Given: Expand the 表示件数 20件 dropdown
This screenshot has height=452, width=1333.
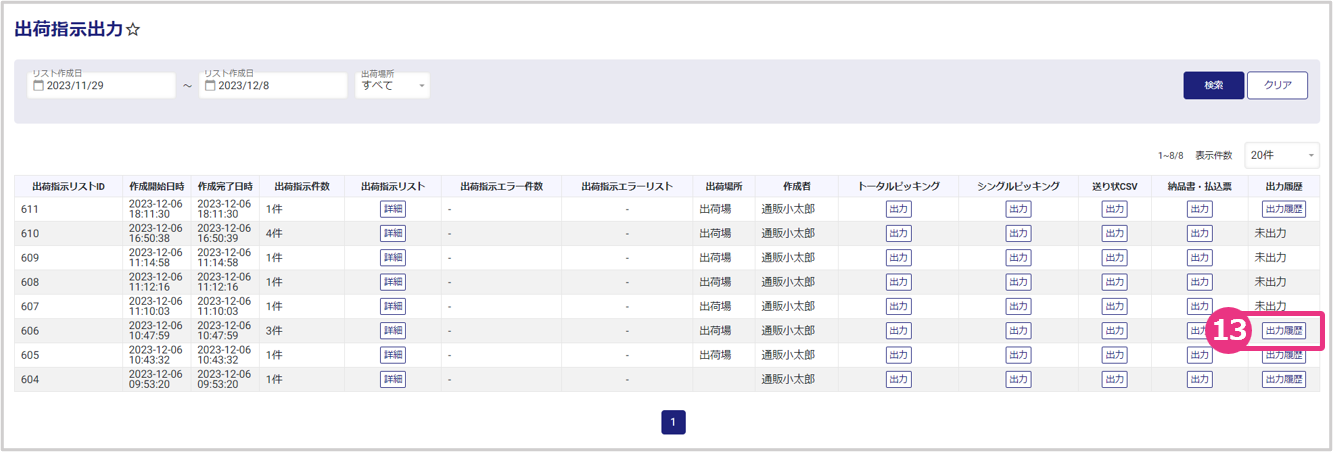Looking at the screenshot, I should 1281,155.
